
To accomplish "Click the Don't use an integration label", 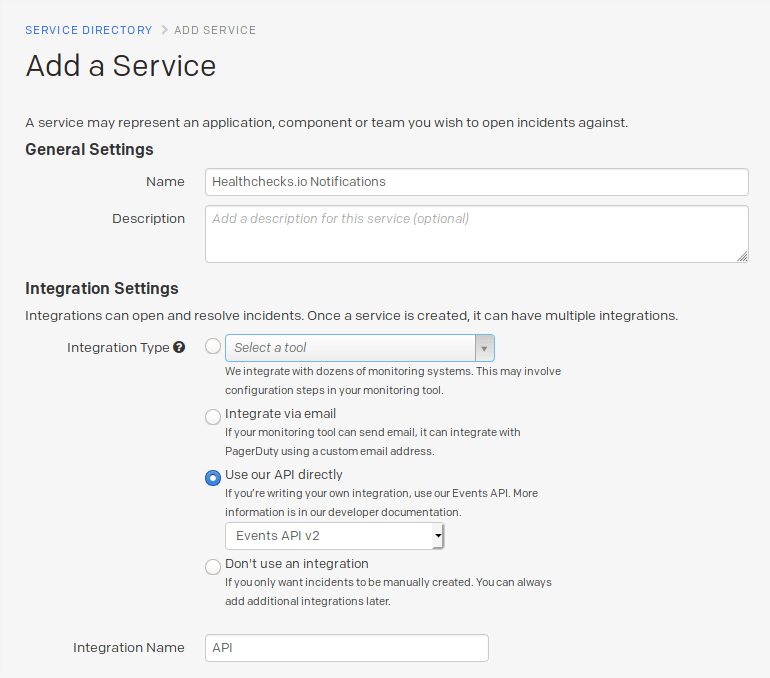I will 297,564.
